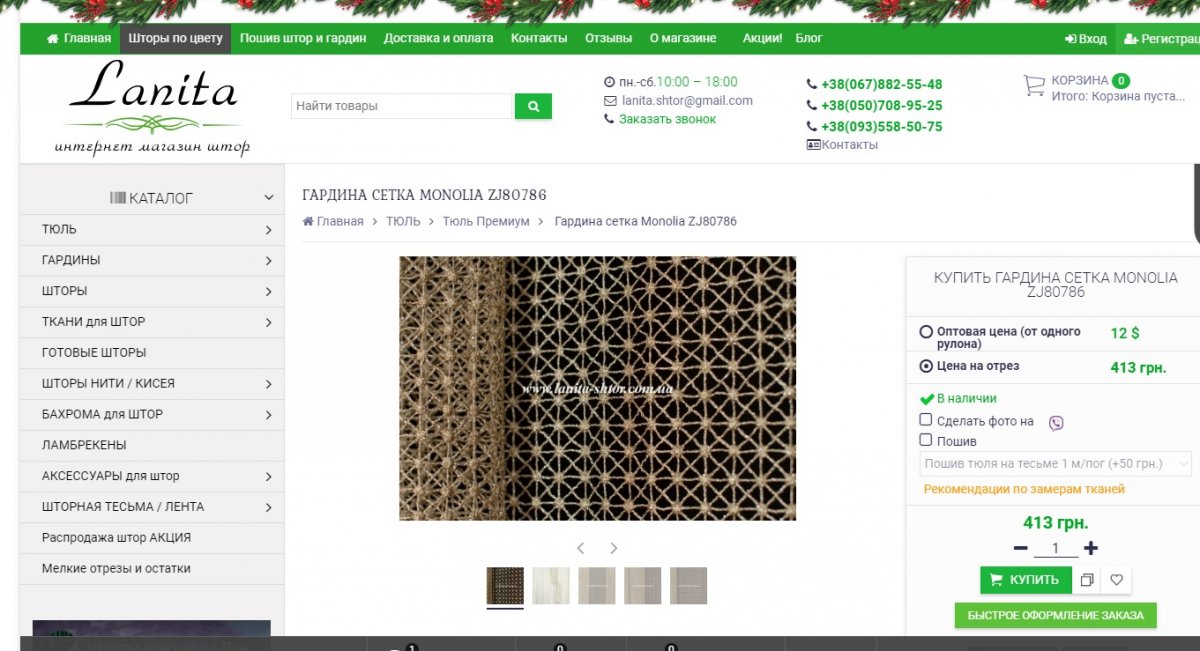Open Доставка и оплата menu item
The width and height of the screenshot is (1200, 651).
tap(438, 38)
